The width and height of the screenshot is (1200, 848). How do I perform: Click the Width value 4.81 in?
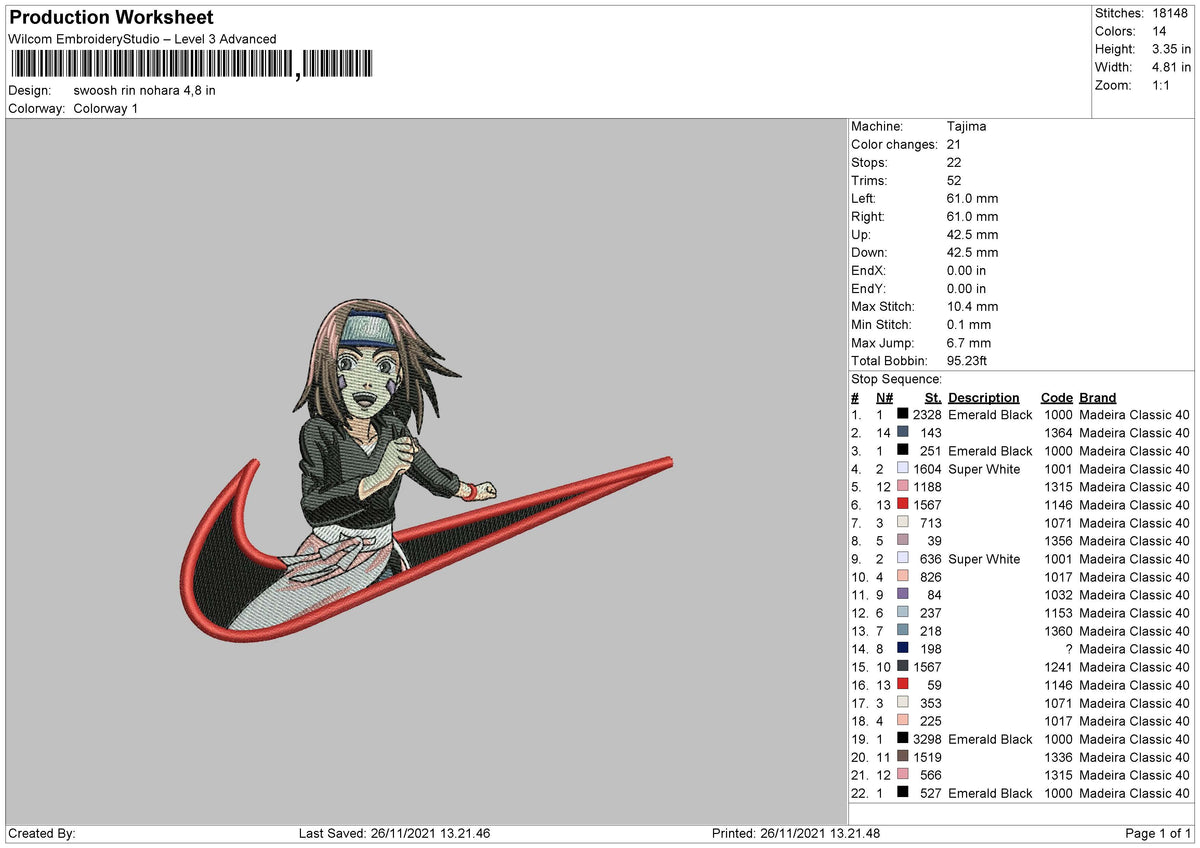pyautogui.click(x=1171, y=67)
